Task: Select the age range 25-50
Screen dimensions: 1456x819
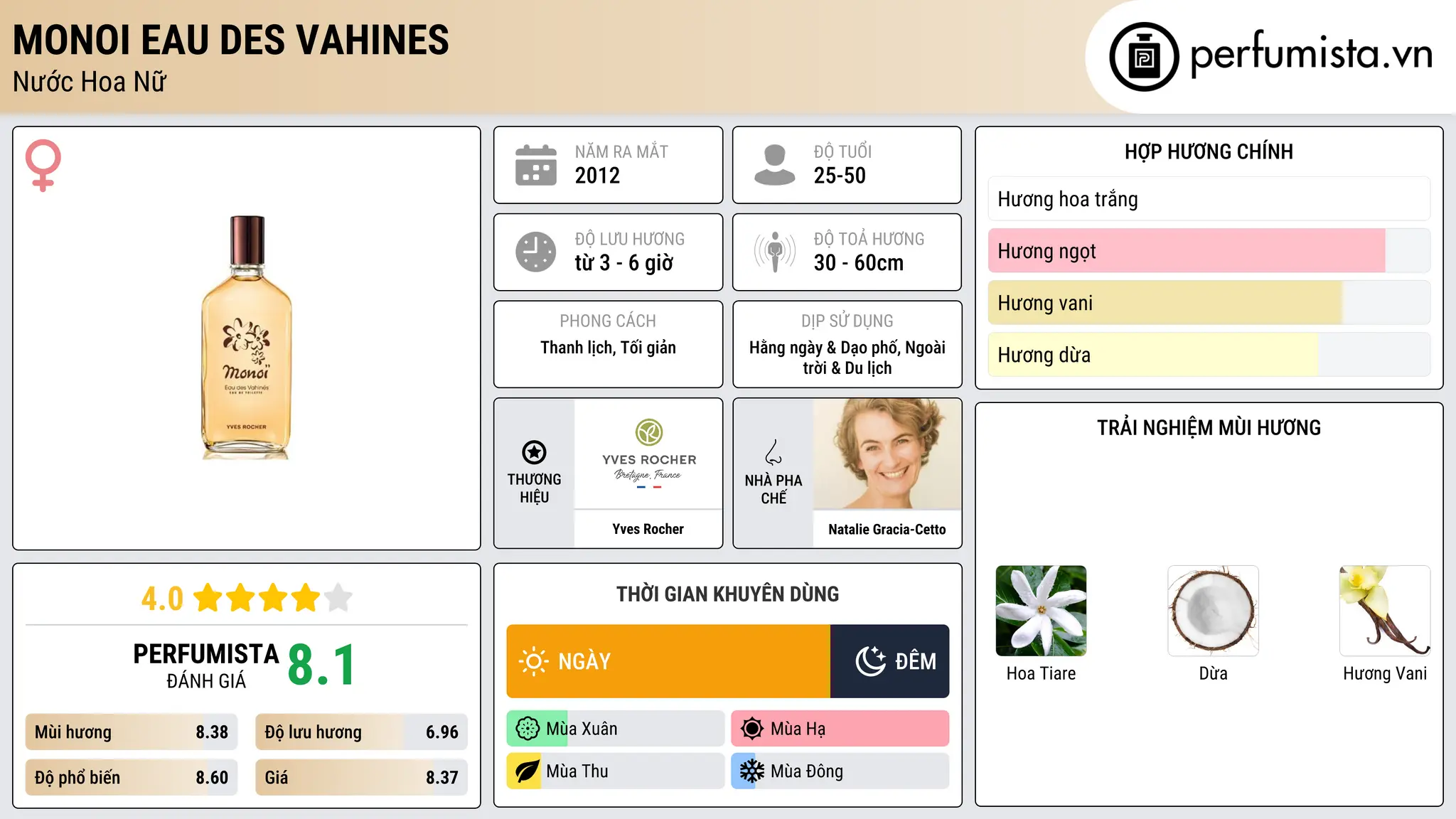Action: click(840, 176)
